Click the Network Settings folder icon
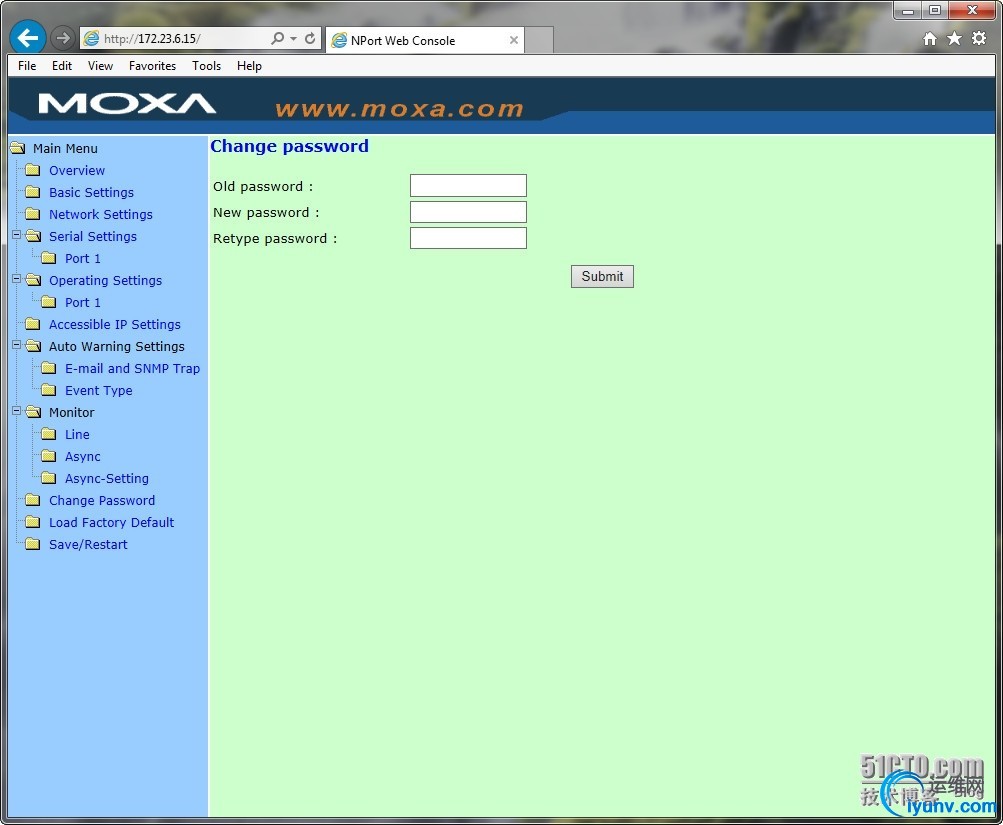The width and height of the screenshot is (1003, 825). [33, 214]
